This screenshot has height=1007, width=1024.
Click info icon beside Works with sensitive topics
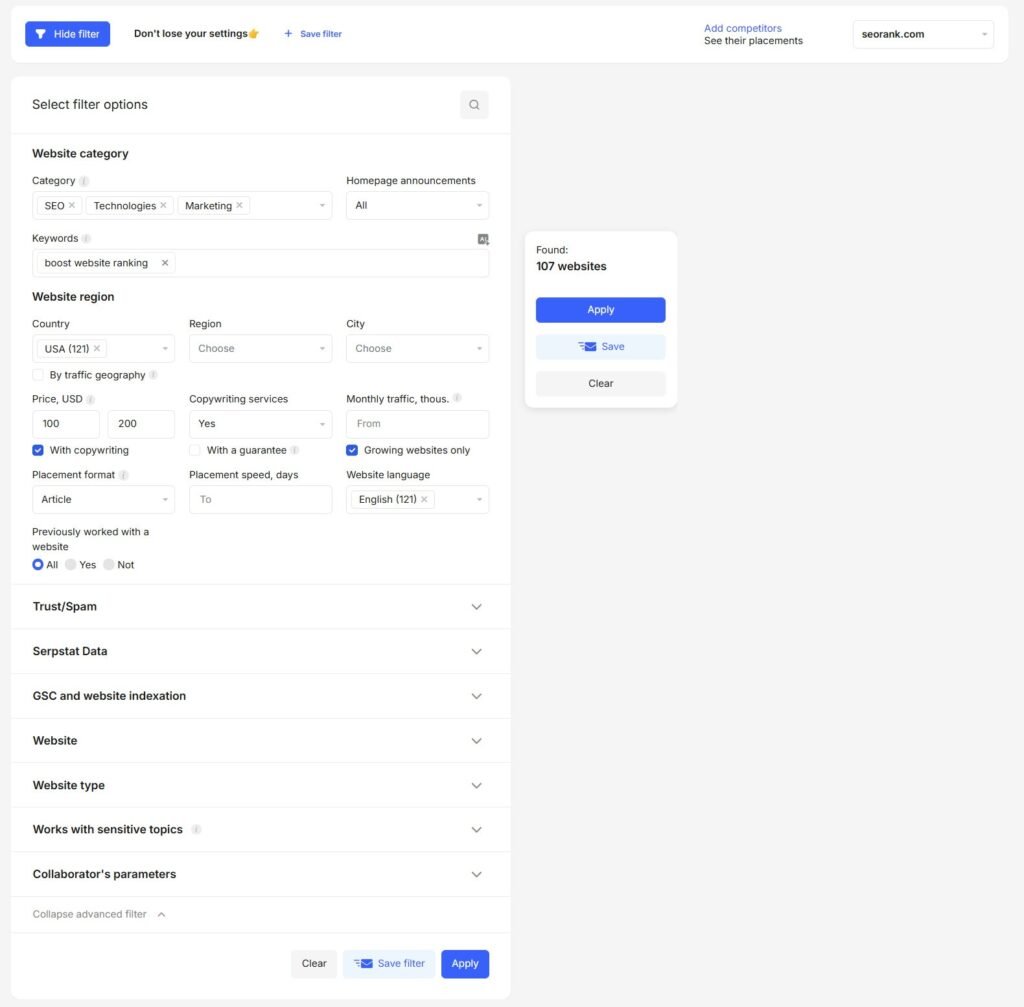tap(196, 829)
